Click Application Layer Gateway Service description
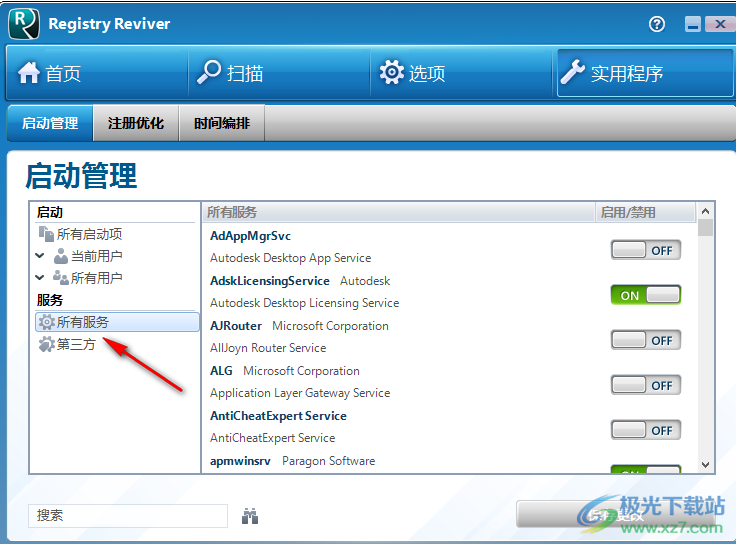Screen dimensions: 736x544 click(300, 393)
